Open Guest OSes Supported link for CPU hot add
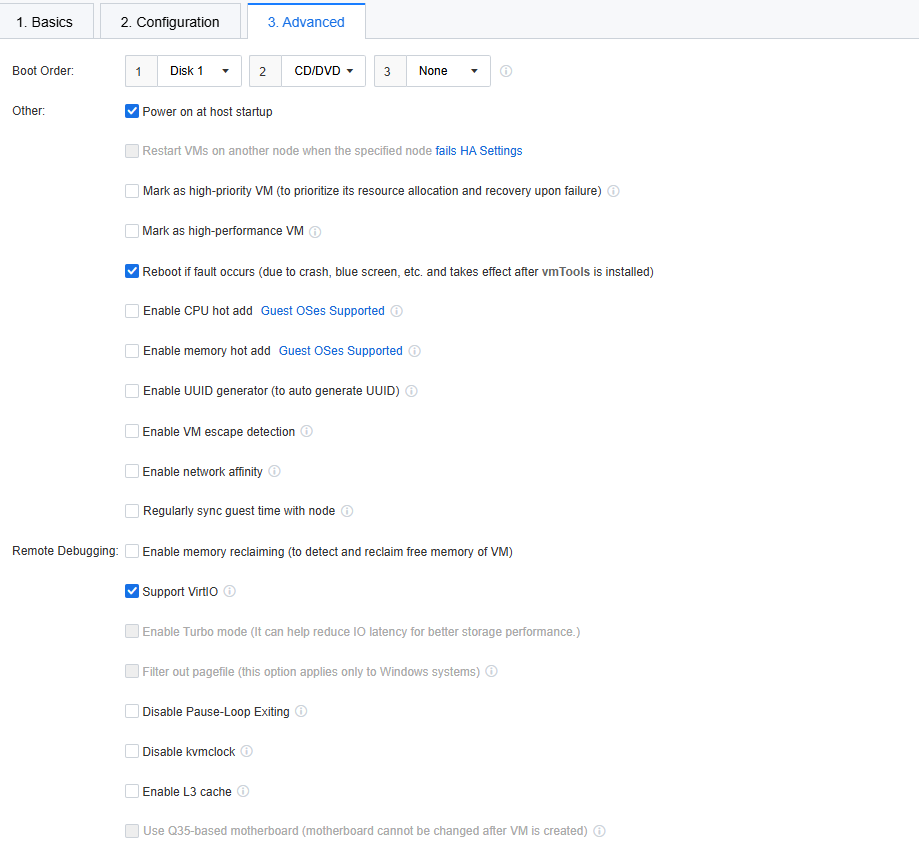919x857 pixels. [x=322, y=311]
